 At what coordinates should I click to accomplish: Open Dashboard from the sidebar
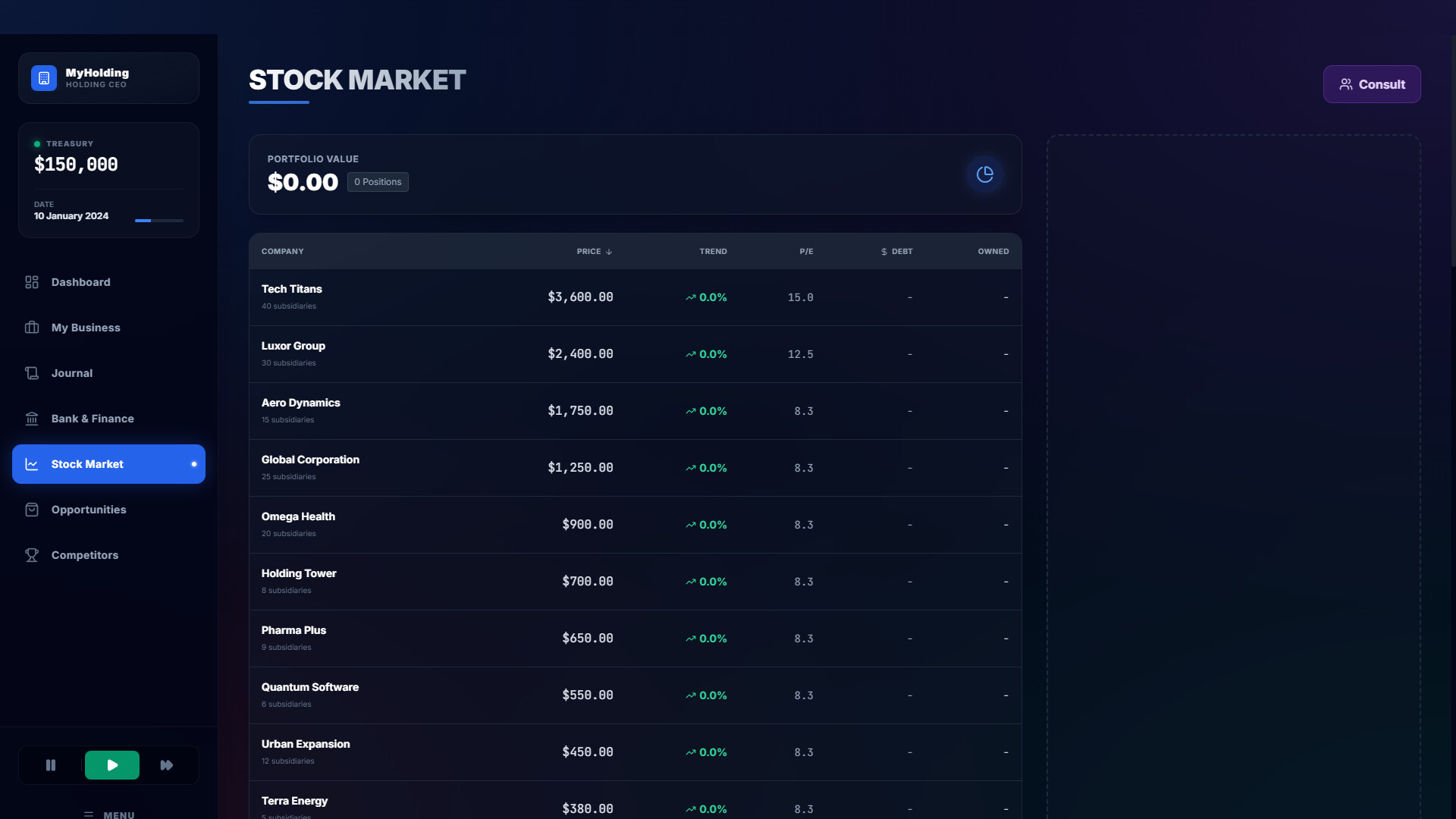tap(80, 282)
